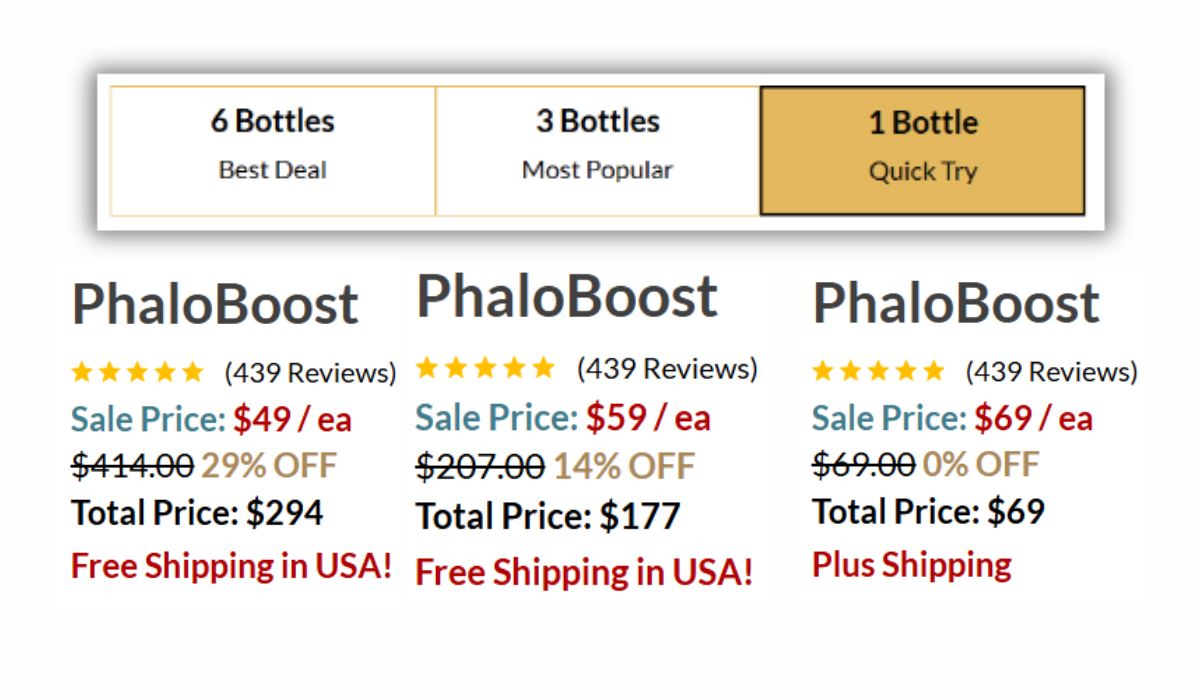Click the Total Price: $177 text
The height and width of the screenshot is (700, 1200).
548,516
